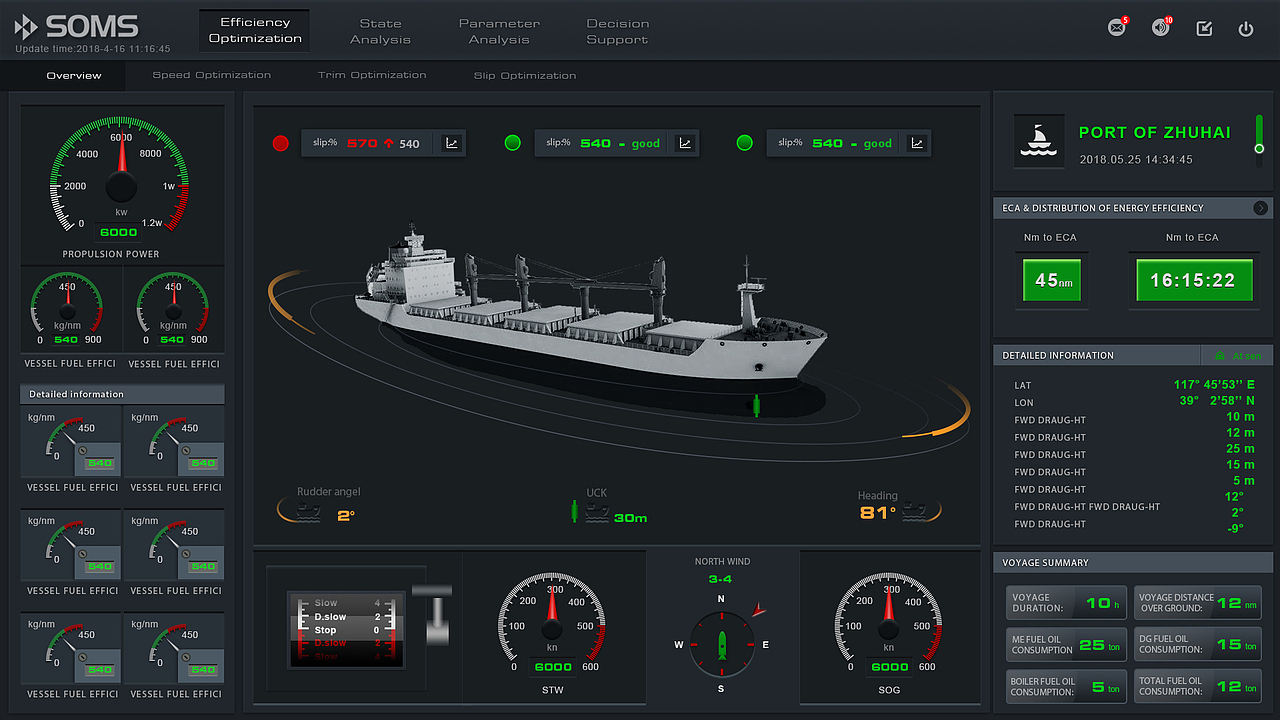The height and width of the screenshot is (720, 1280).
Task: Open the chart icon in rightmost slip indicator
Action: 917,143
